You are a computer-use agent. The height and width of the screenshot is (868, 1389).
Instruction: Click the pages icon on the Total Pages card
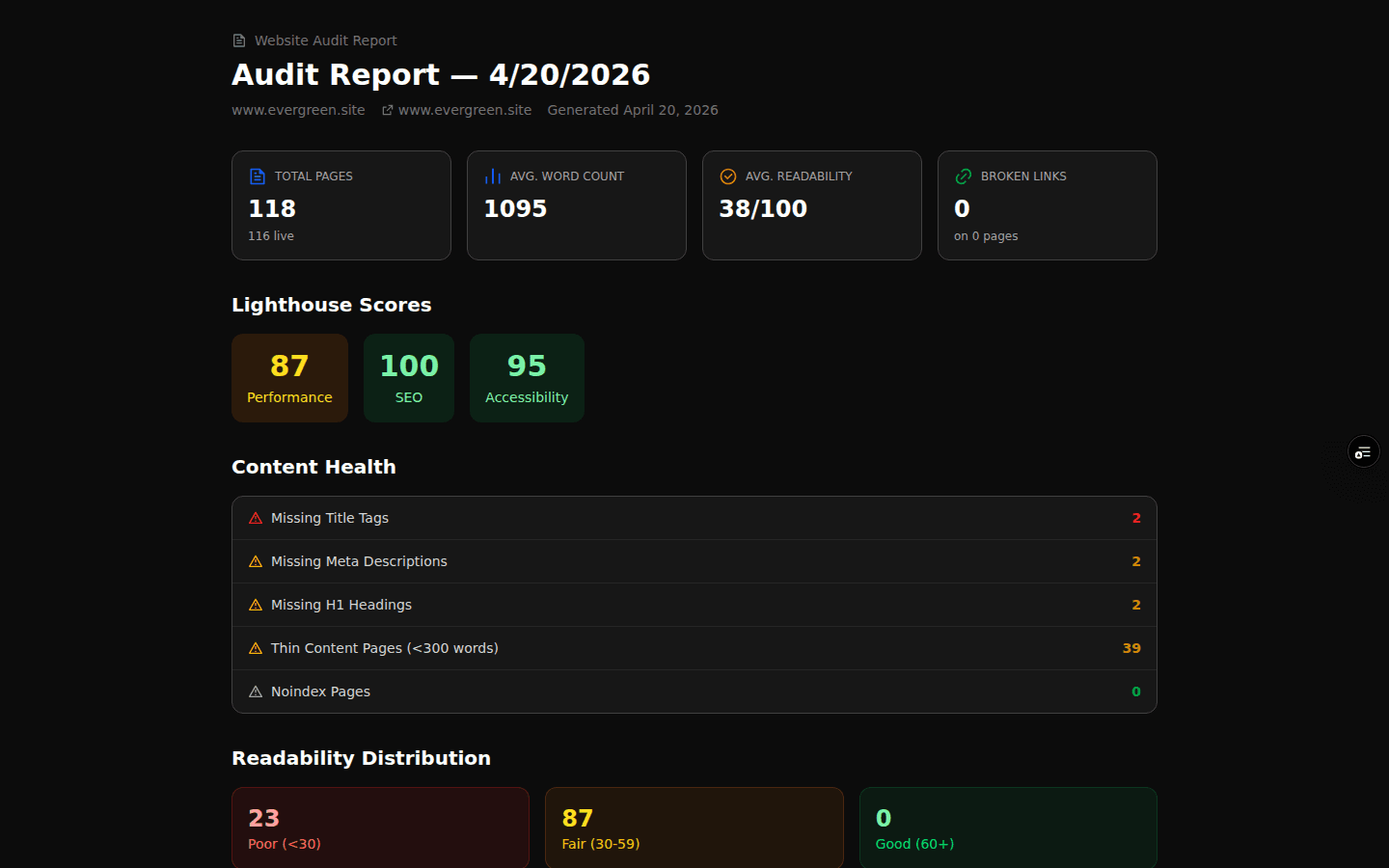tap(256, 176)
